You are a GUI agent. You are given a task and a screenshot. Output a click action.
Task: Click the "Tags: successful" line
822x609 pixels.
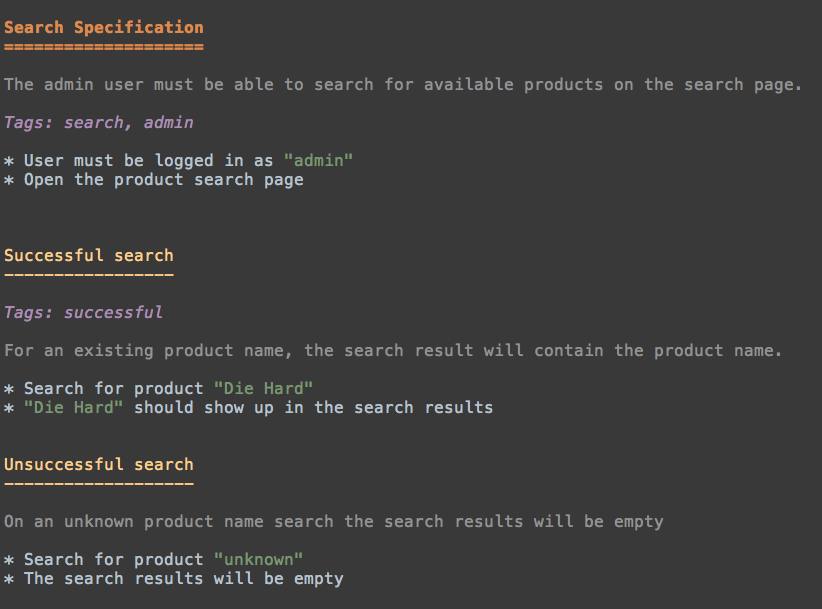pyautogui.click(x=83, y=312)
